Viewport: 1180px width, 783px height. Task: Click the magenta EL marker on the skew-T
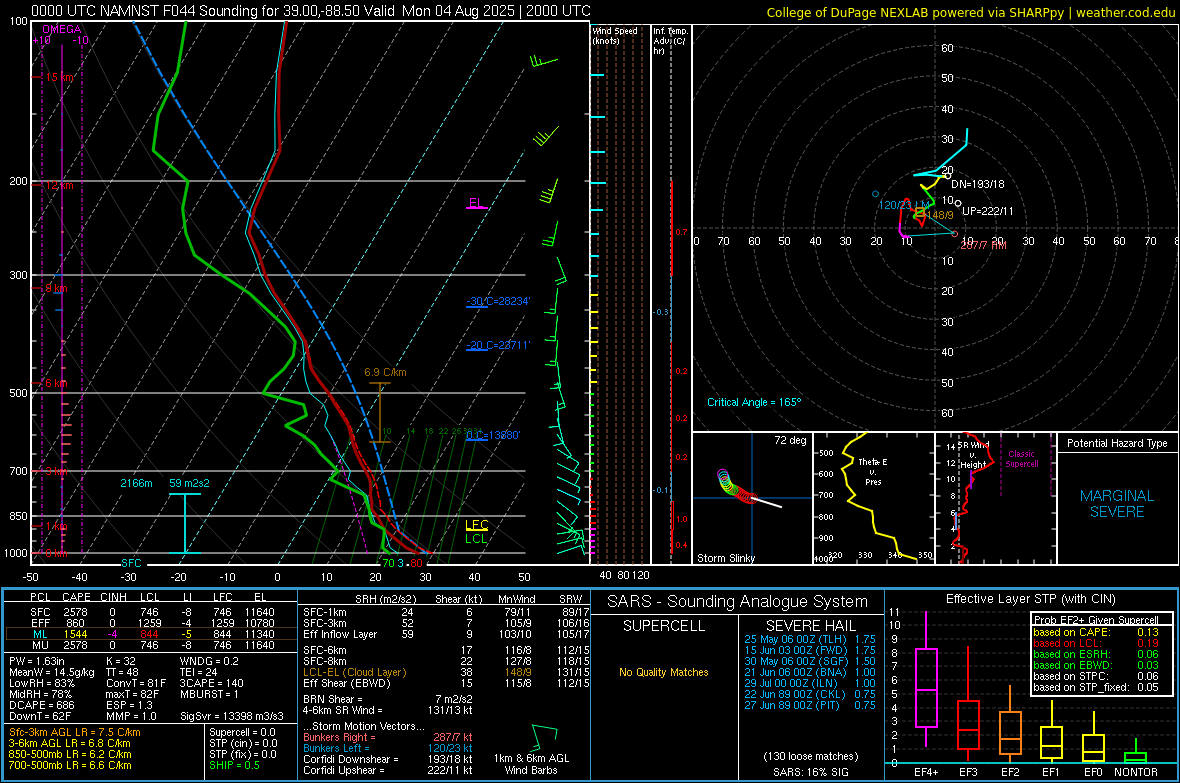click(x=476, y=203)
